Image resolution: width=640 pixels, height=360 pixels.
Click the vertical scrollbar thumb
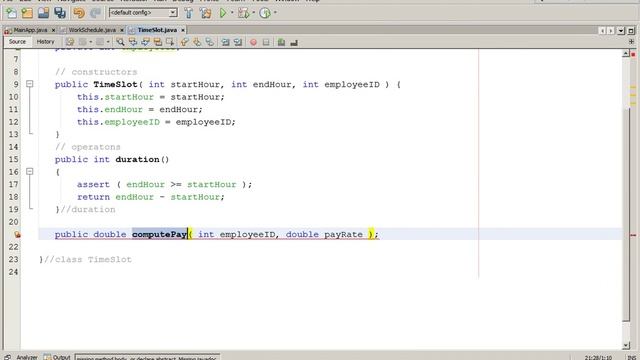626,214
